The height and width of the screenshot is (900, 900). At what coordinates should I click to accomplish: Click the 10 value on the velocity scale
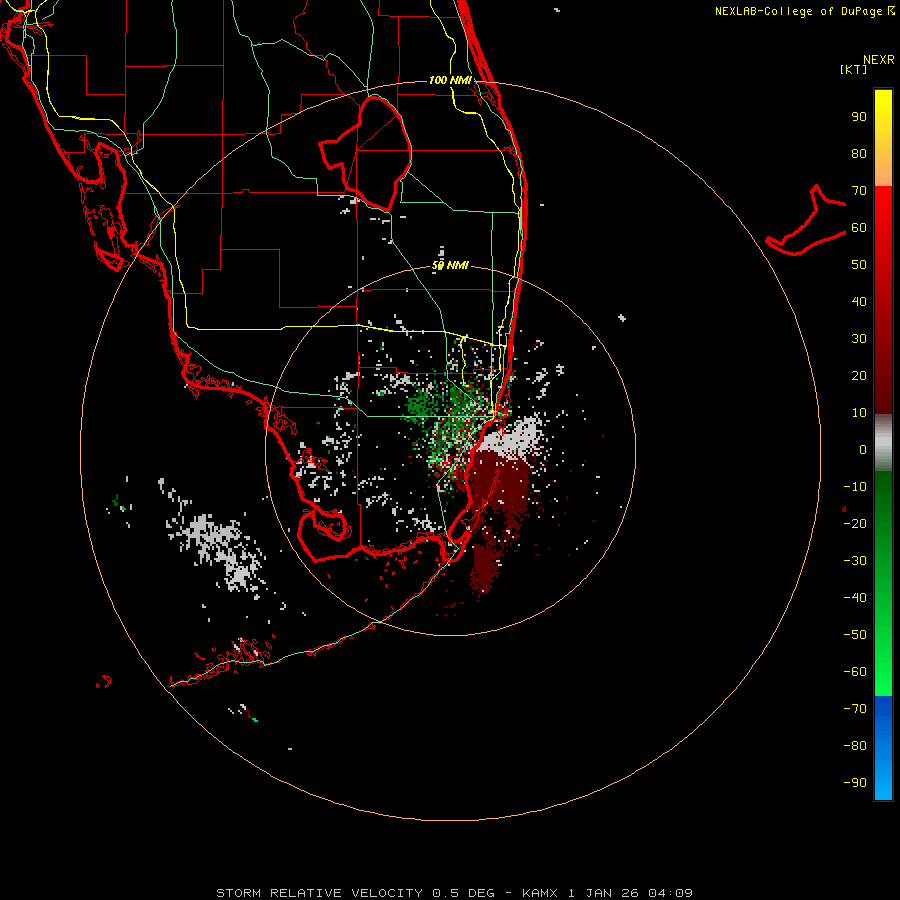pos(859,413)
